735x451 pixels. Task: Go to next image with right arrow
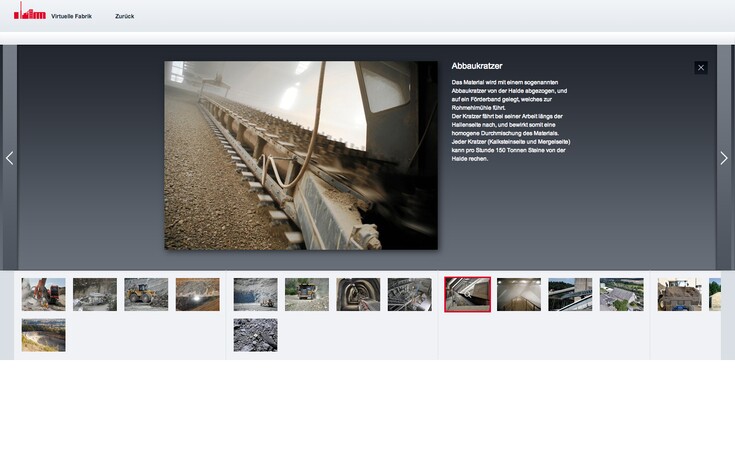[724, 158]
